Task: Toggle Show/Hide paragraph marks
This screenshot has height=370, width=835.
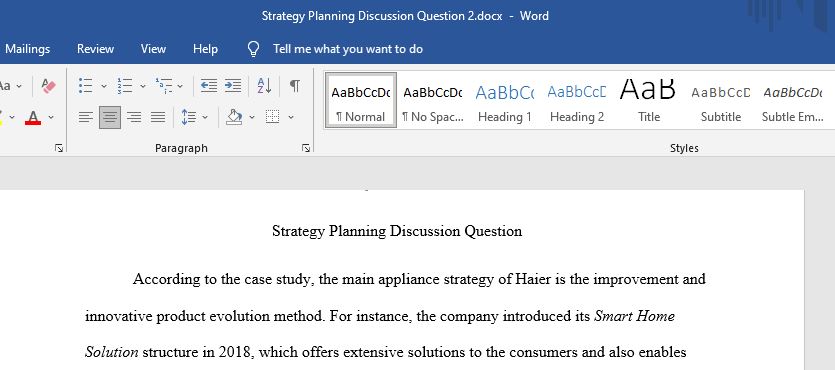Action: click(294, 85)
